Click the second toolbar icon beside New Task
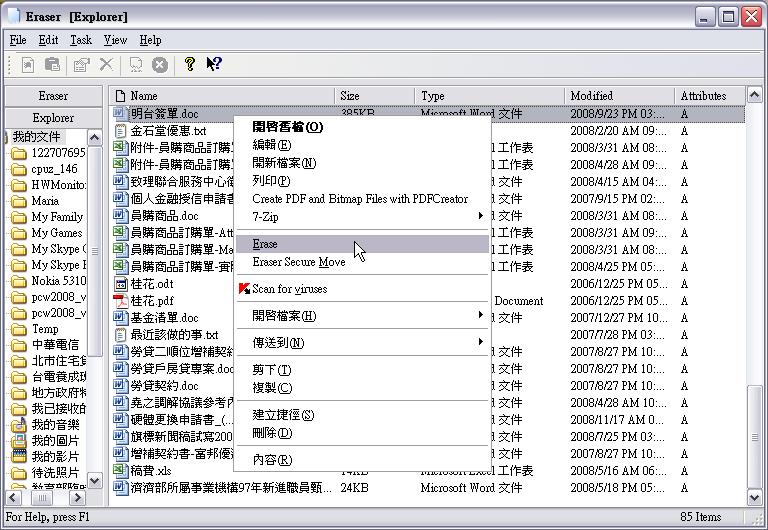Image resolution: width=768 pixels, height=530 pixels. point(52,65)
